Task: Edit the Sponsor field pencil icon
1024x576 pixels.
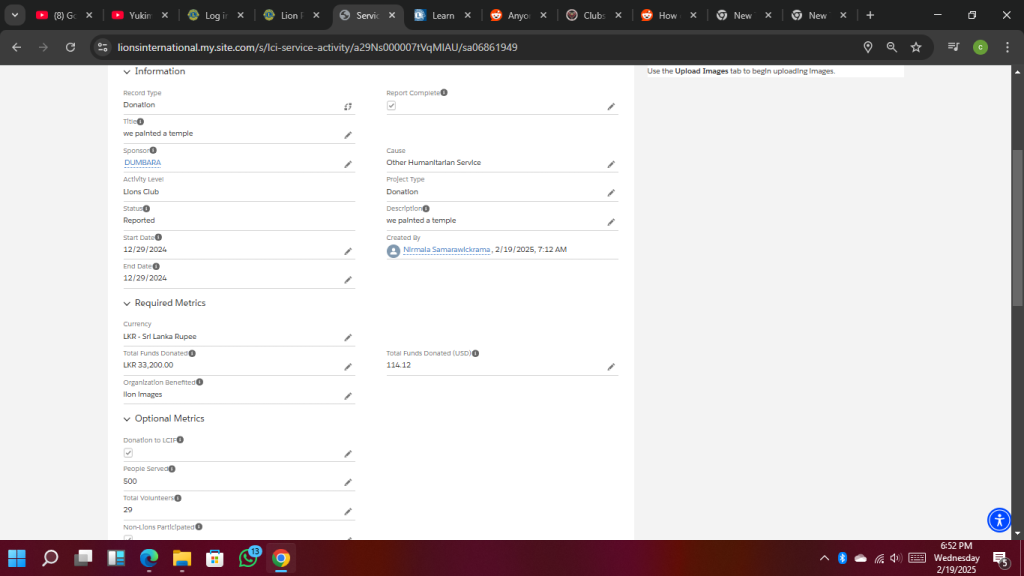Action: click(348, 165)
